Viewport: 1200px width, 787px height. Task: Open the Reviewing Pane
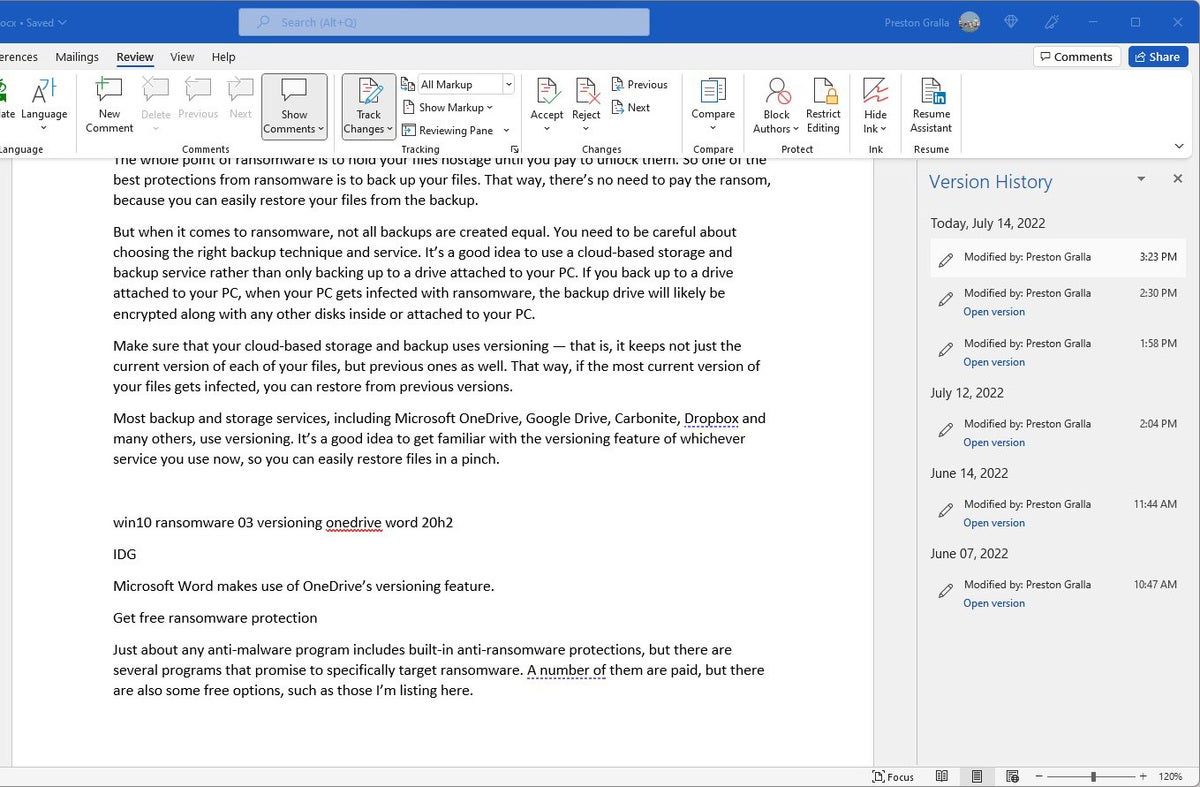[x=448, y=130]
